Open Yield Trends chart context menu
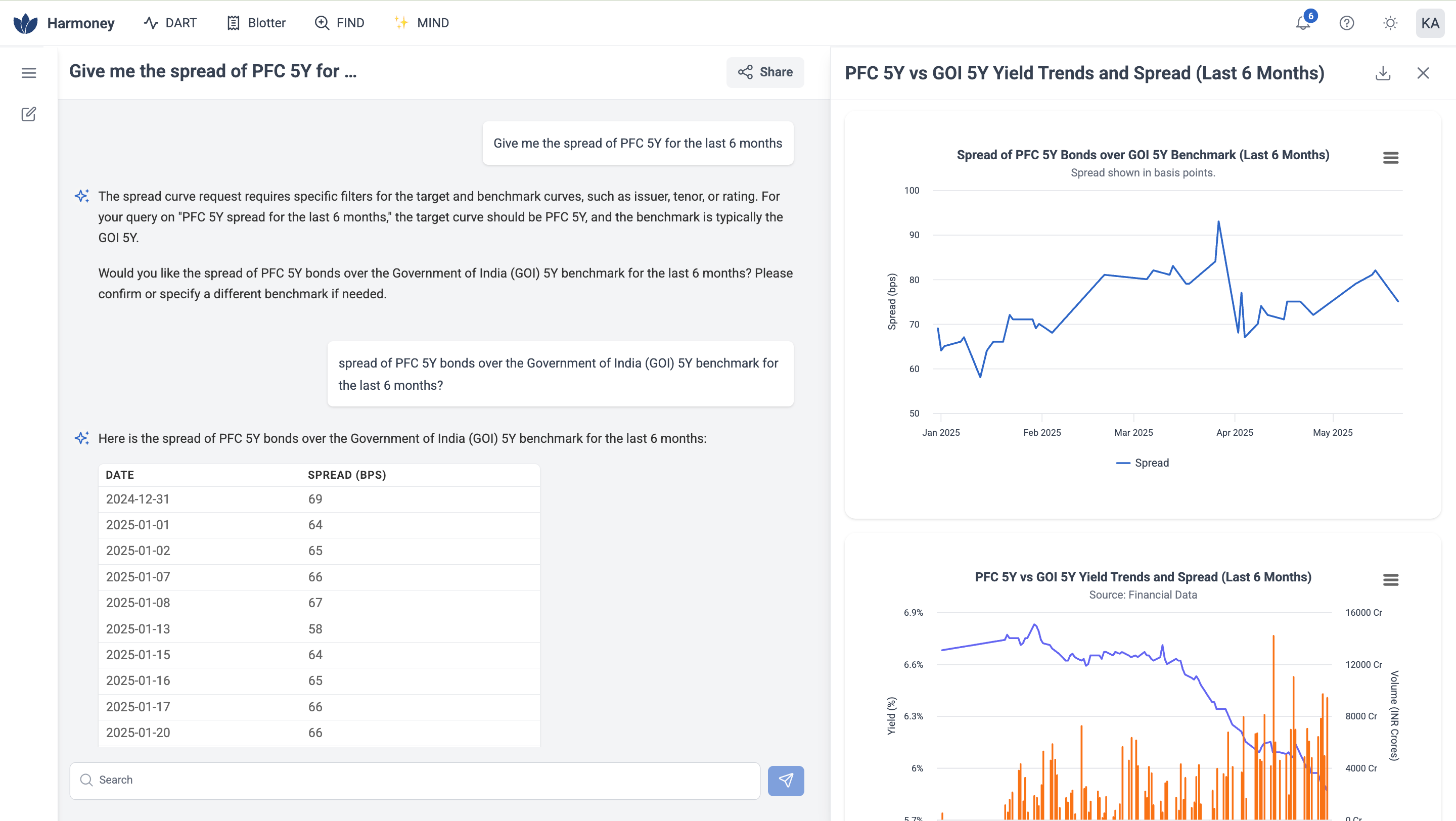 1390,580
